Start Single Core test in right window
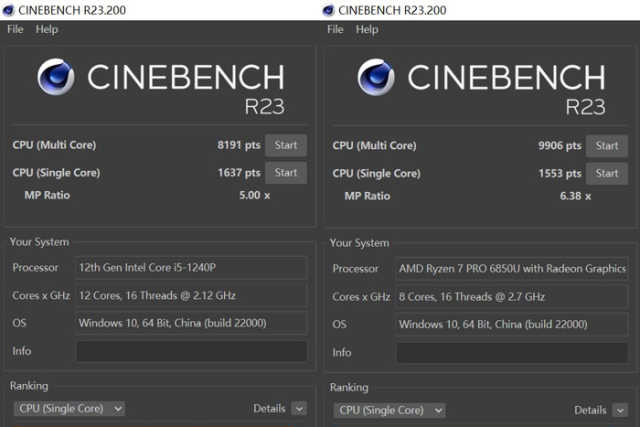The width and height of the screenshot is (640, 427). [607, 173]
